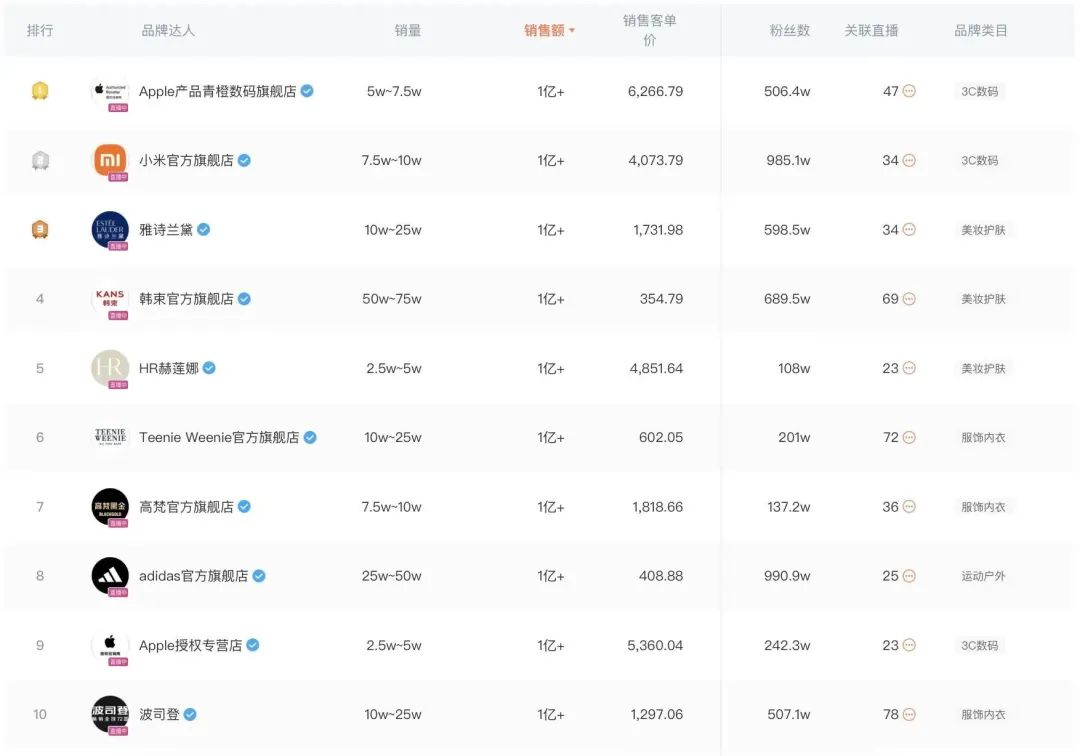Viewport: 1080px width, 756px height.
Task: Select the 小米官方旗舰店 Mi logo
Action: [109, 160]
